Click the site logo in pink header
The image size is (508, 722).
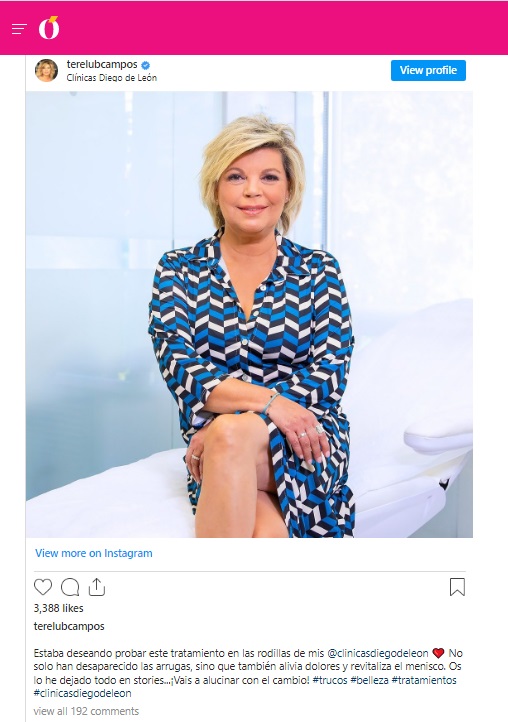pyautogui.click(x=49, y=28)
